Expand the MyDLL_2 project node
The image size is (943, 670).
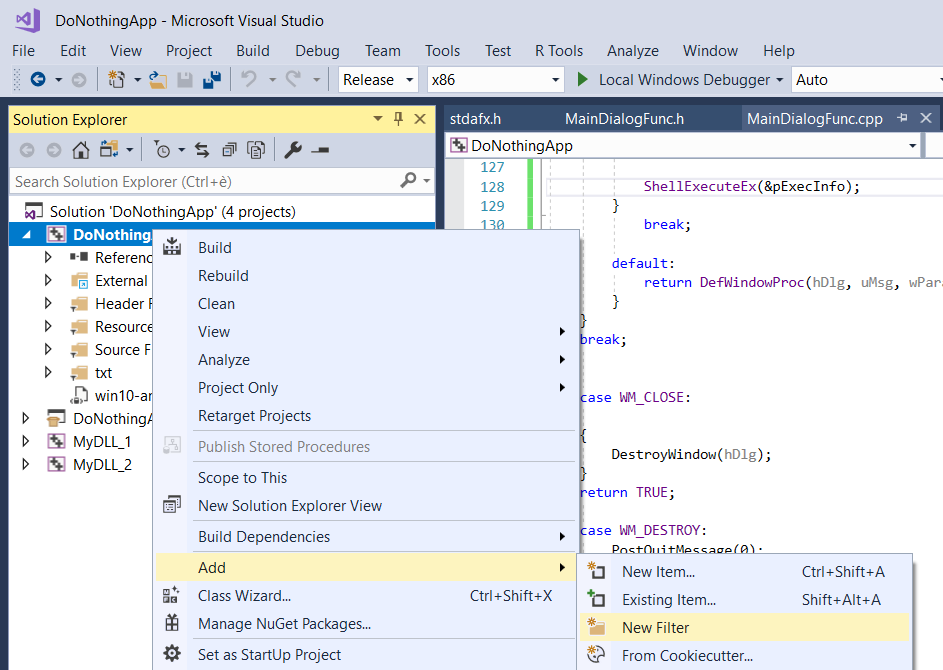click(x=26, y=464)
